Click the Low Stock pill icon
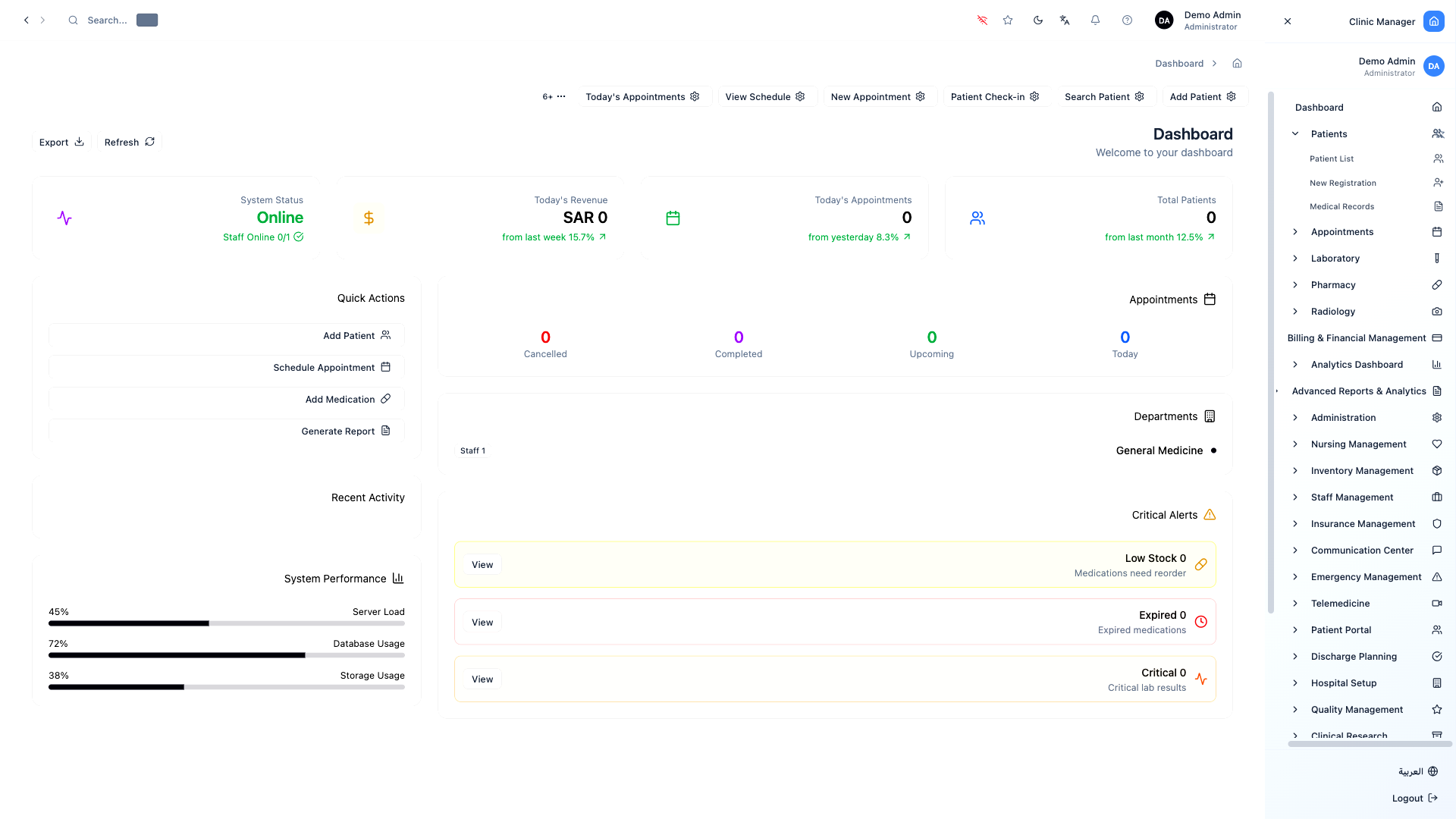Screen dimensions: 1456x819 (x=1200, y=565)
